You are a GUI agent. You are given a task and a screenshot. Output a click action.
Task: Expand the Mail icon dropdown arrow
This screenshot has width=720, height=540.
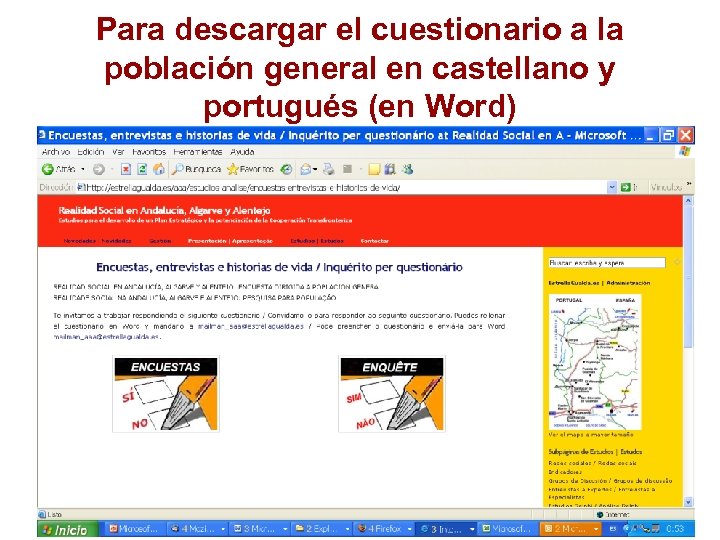pyautogui.click(x=315, y=170)
